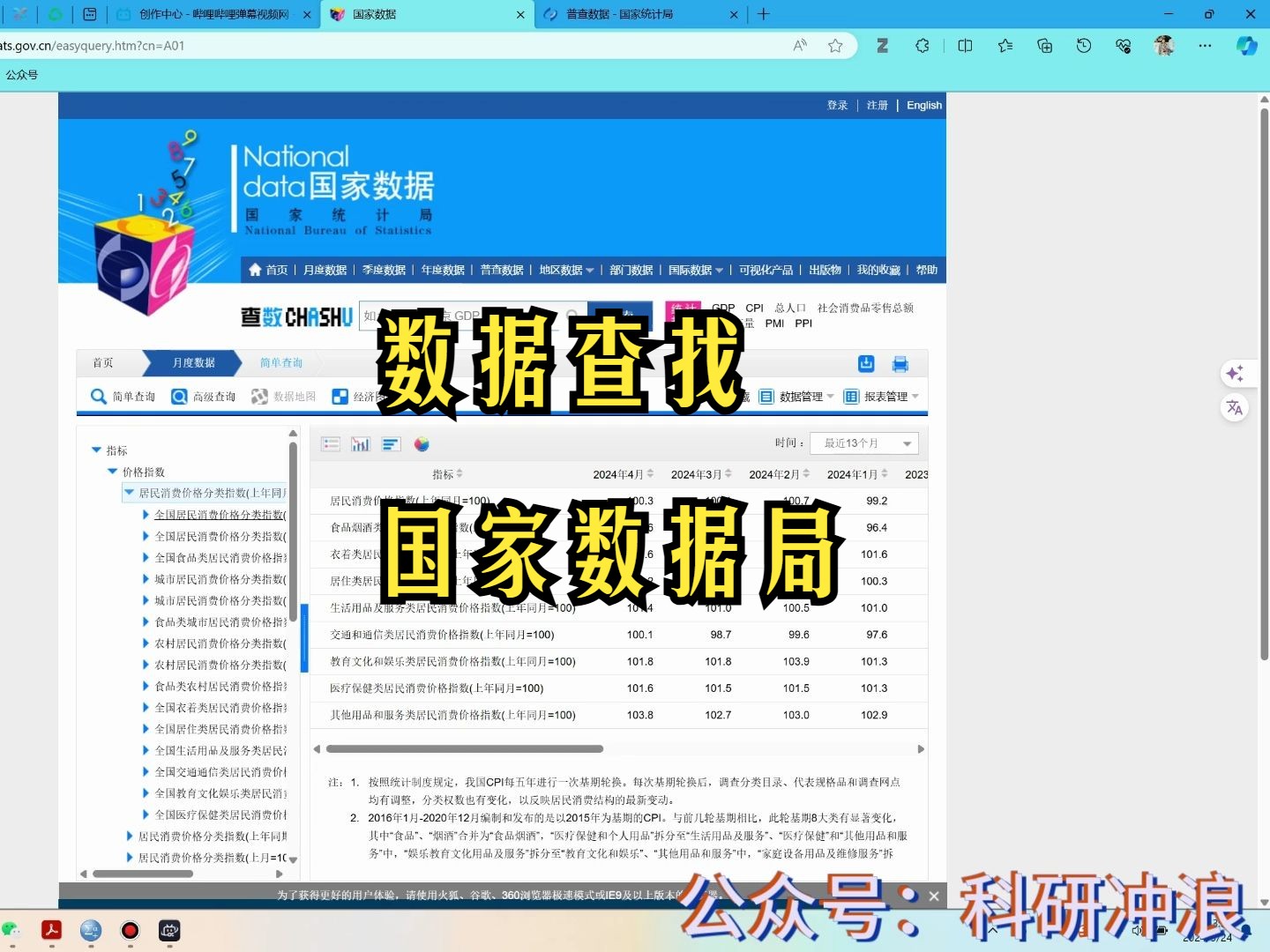Image resolution: width=1270 pixels, height=952 pixels.
Task: Click the sparkle AI floating button
Action: [1235, 374]
